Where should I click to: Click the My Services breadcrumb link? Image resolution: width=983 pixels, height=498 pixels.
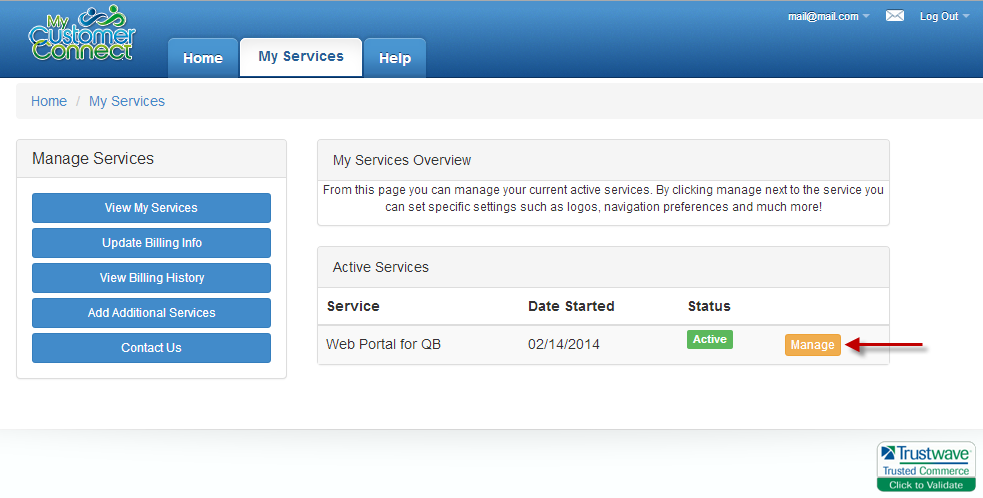127,101
